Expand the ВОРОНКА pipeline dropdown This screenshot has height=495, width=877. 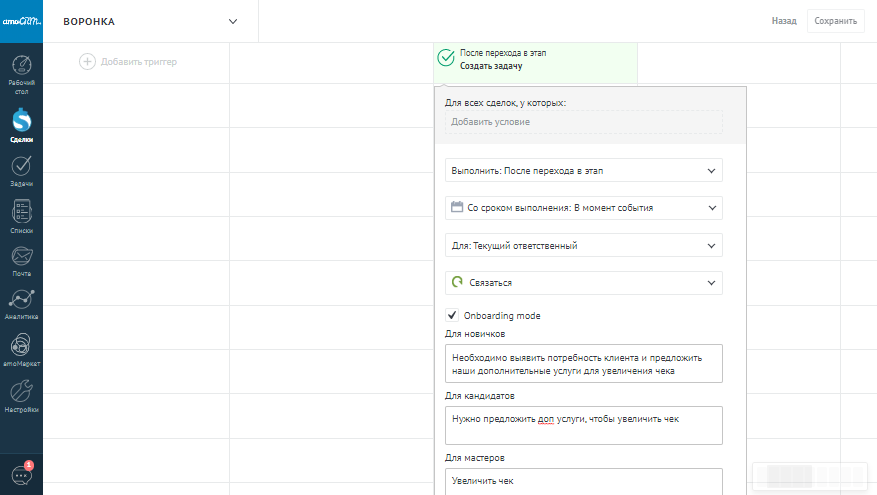click(233, 21)
